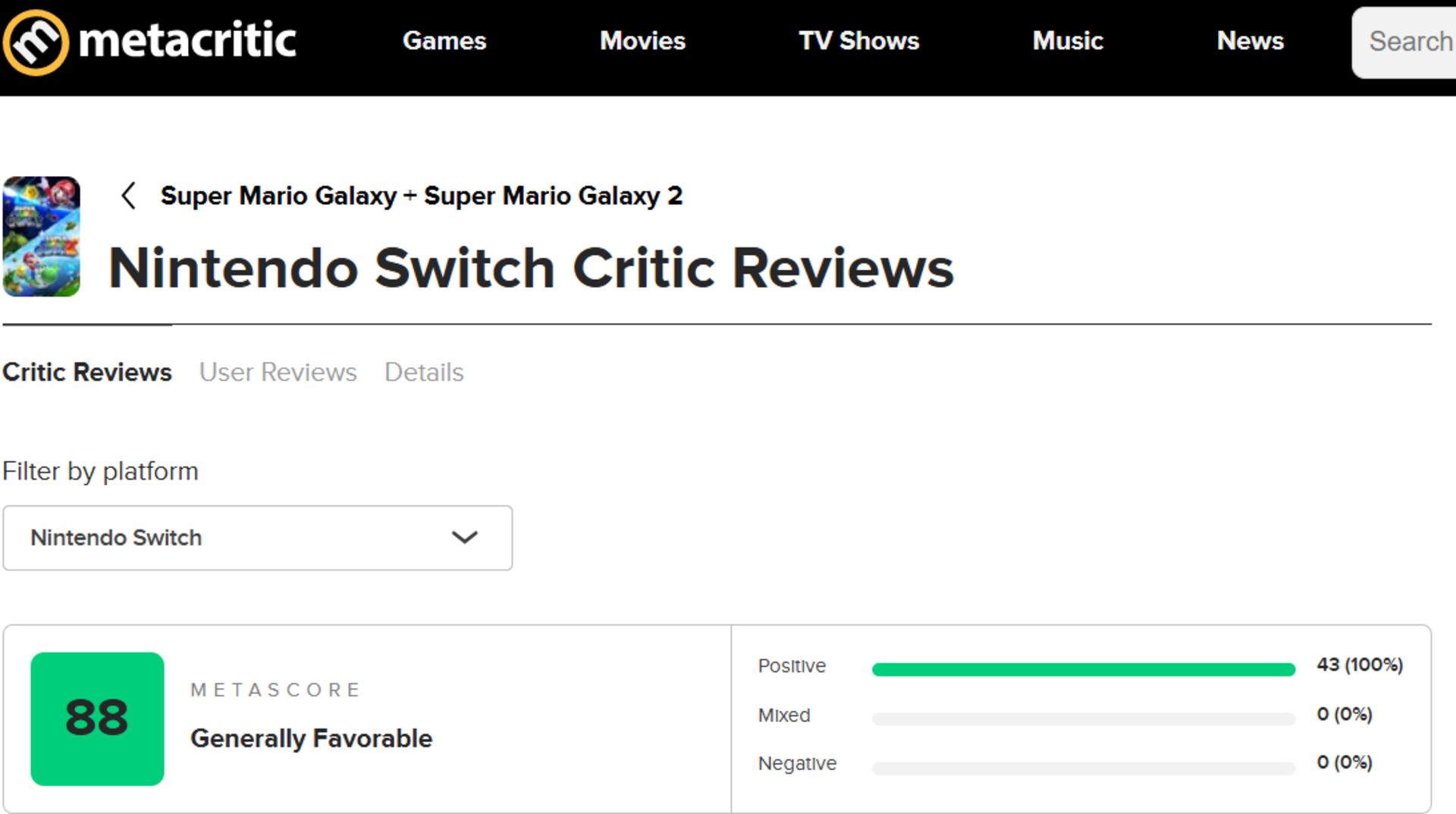Click the back chevron beside the game title
This screenshot has height=814, width=1456.
click(x=129, y=196)
